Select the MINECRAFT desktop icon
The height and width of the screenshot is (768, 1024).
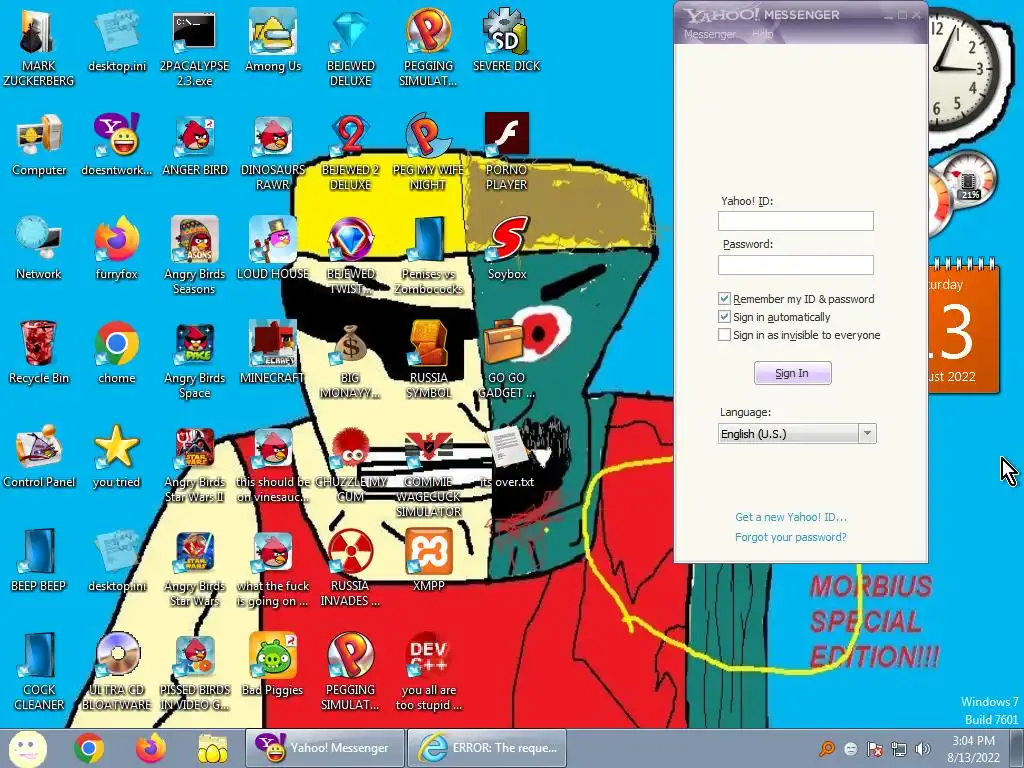272,351
